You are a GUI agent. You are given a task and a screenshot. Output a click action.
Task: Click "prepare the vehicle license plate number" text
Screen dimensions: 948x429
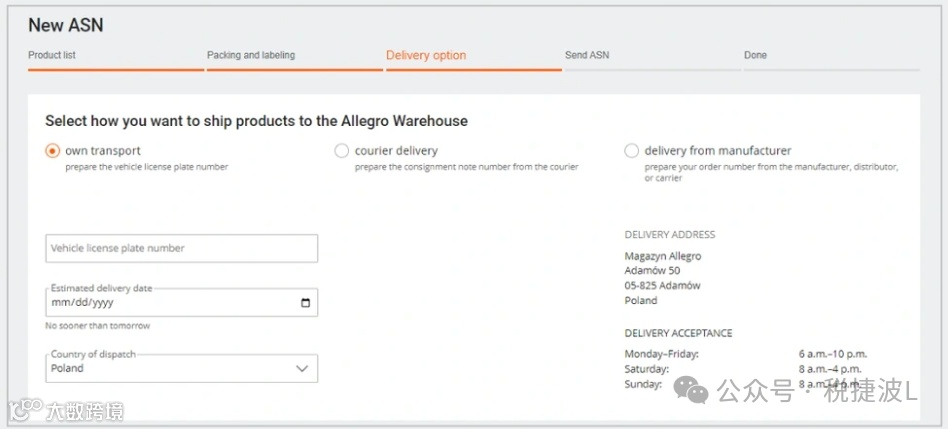tap(147, 167)
